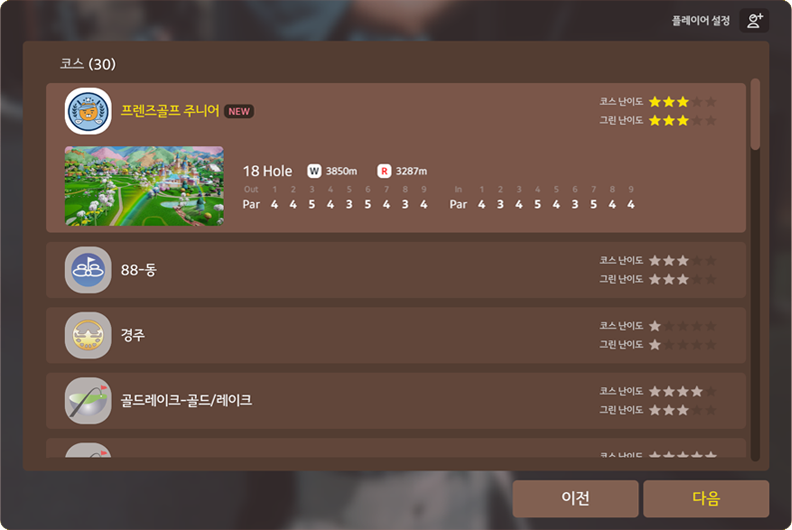This screenshot has height=530, width=792.
Task: Go back with the 이전 button
Action: click(575, 499)
